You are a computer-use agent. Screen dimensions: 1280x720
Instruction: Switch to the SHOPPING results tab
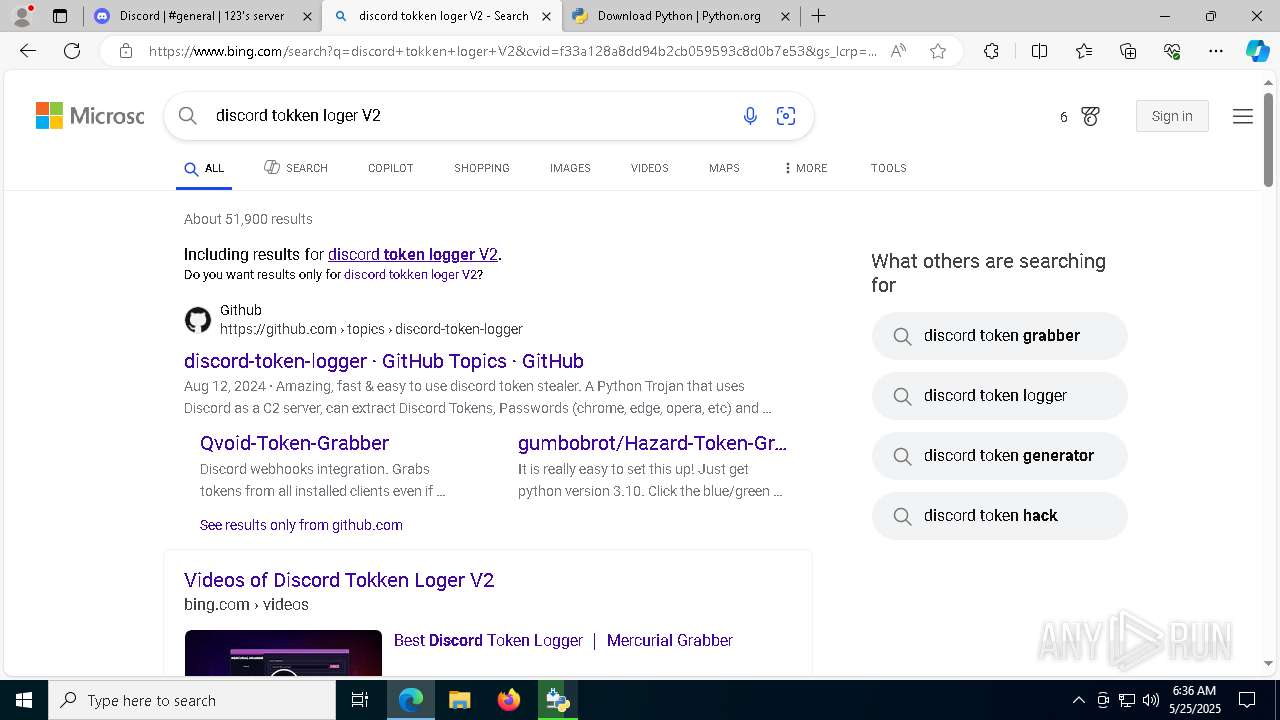pyautogui.click(x=482, y=168)
